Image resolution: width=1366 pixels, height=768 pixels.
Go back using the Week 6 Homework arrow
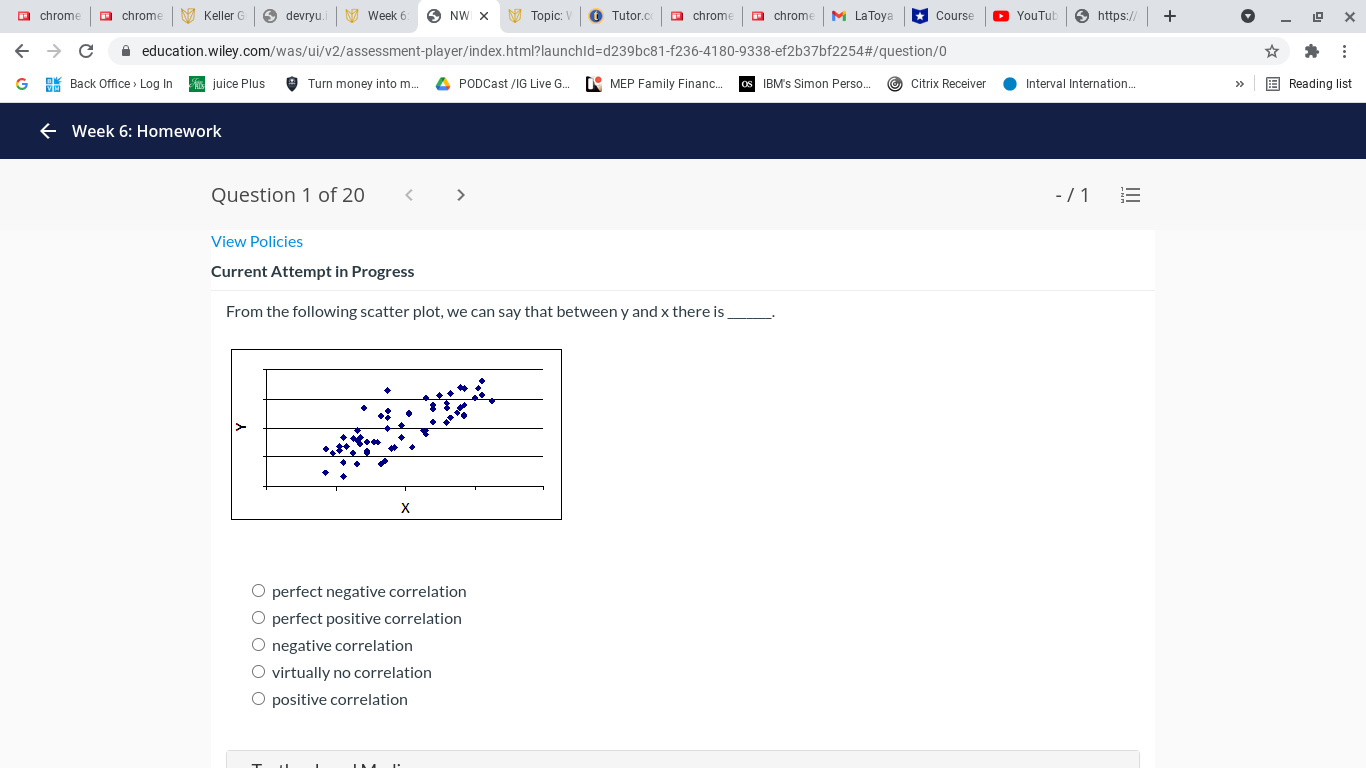coord(48,131)
